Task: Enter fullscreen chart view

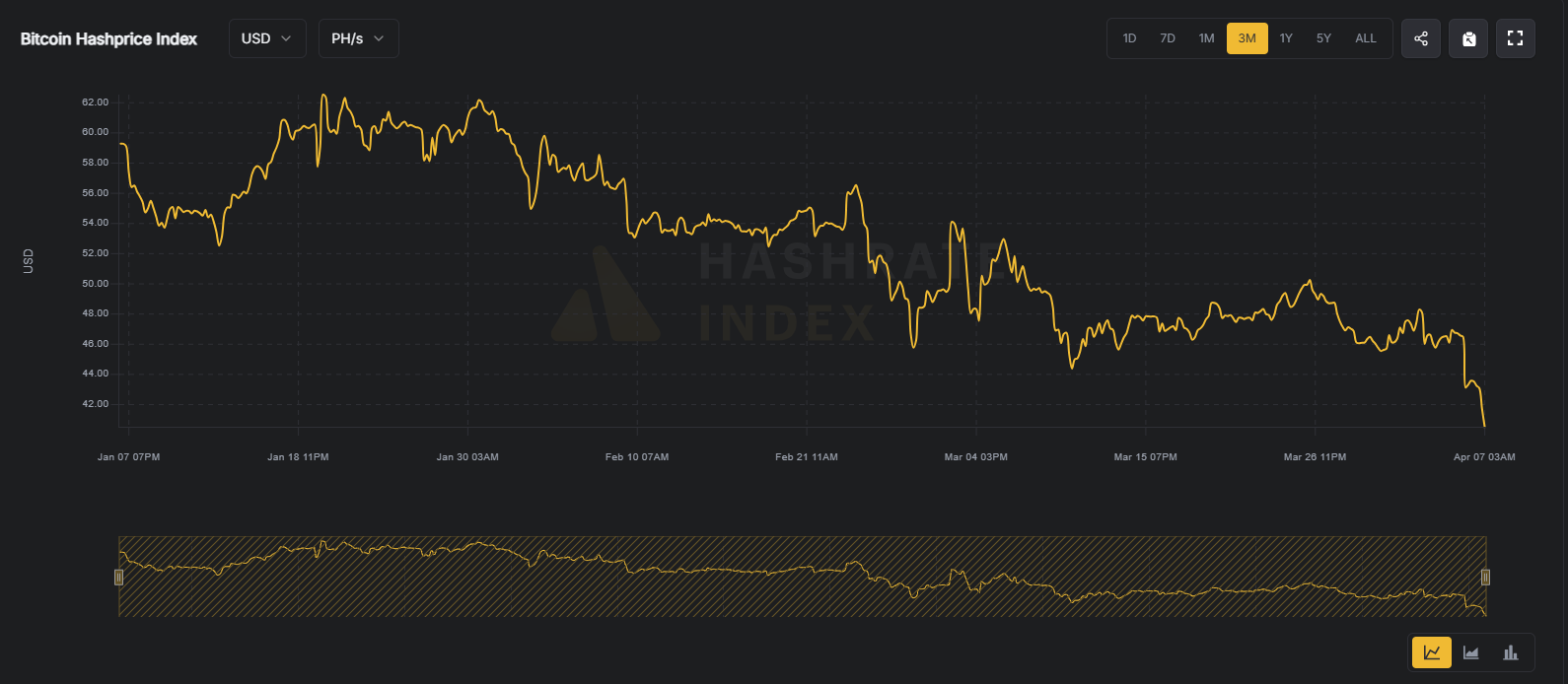Action: click(1516, 38)
